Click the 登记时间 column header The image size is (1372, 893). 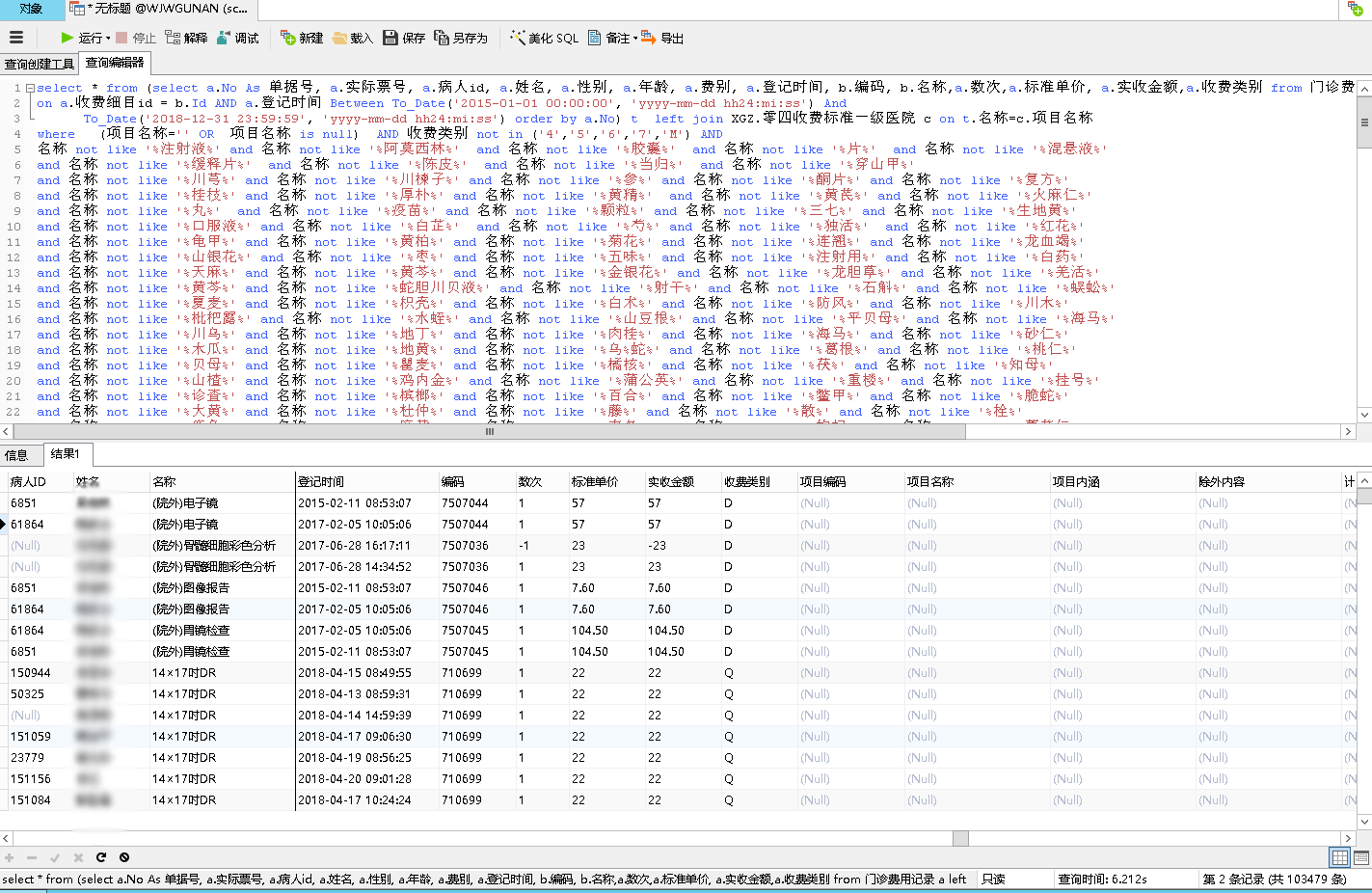coord(321,481)
